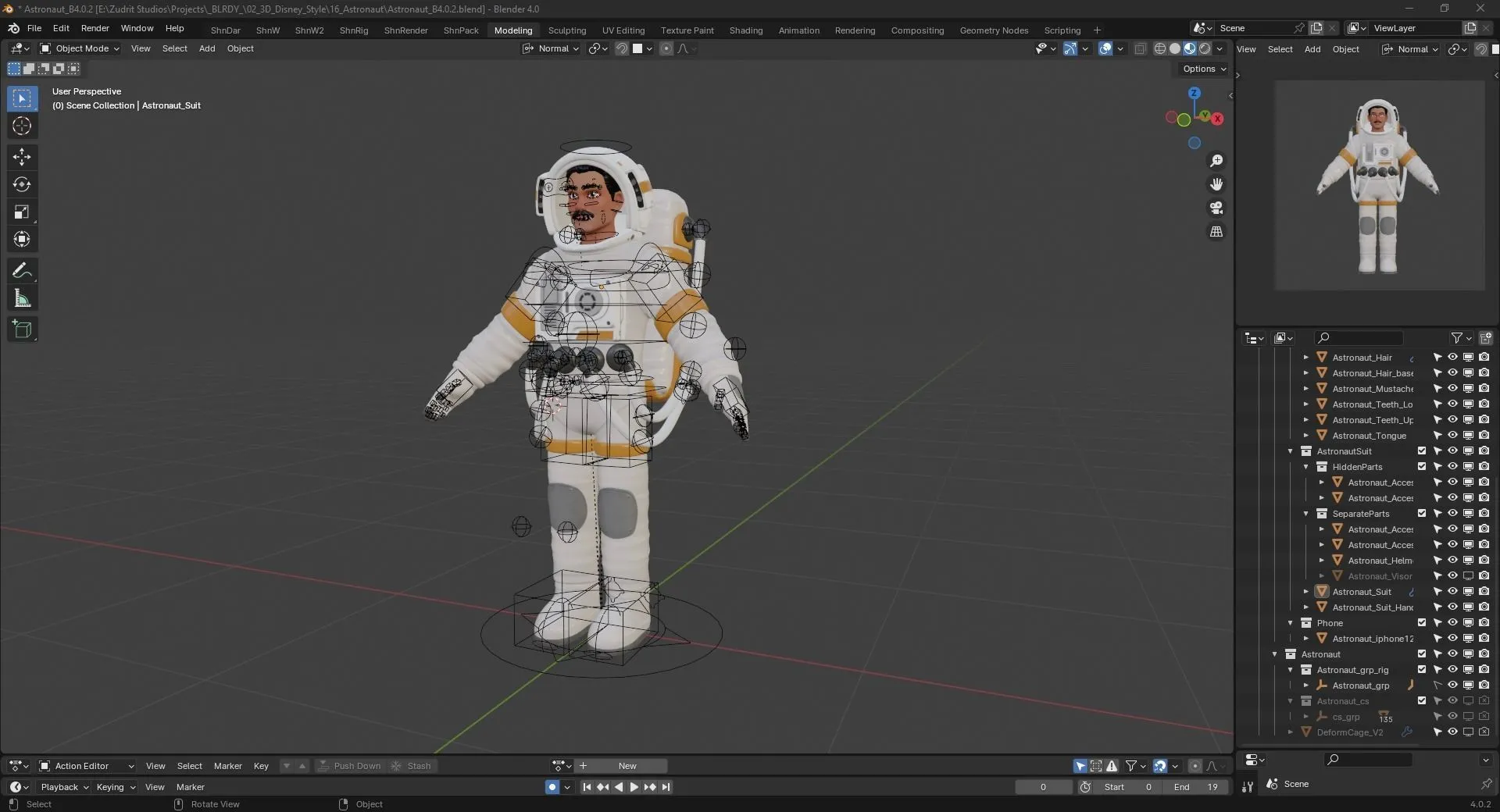Screen dimensions: 1500x812
Task: Enable auto keying record button in timeline
Action: [552, 787]
